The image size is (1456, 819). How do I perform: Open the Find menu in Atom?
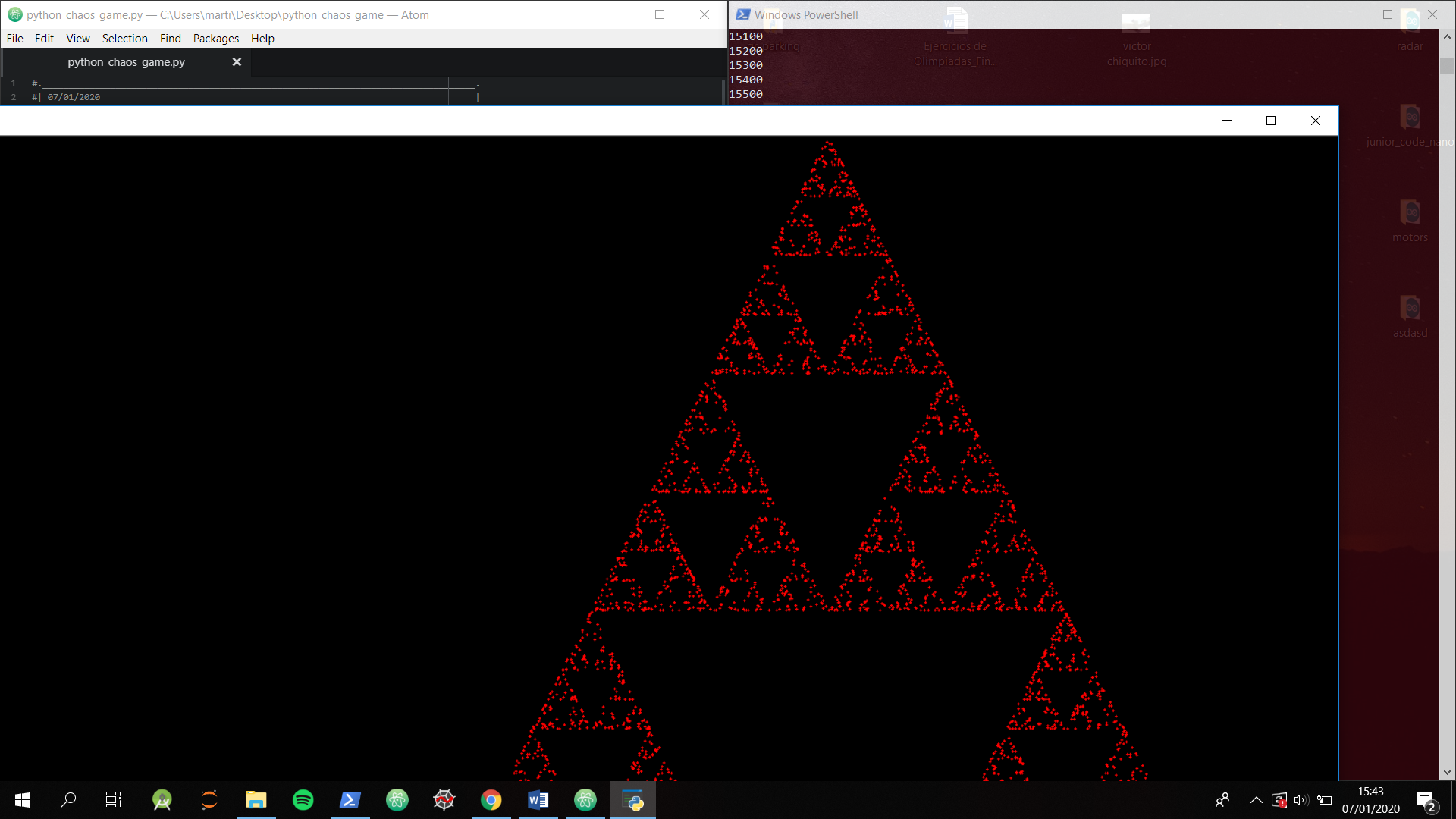[170, 39]
